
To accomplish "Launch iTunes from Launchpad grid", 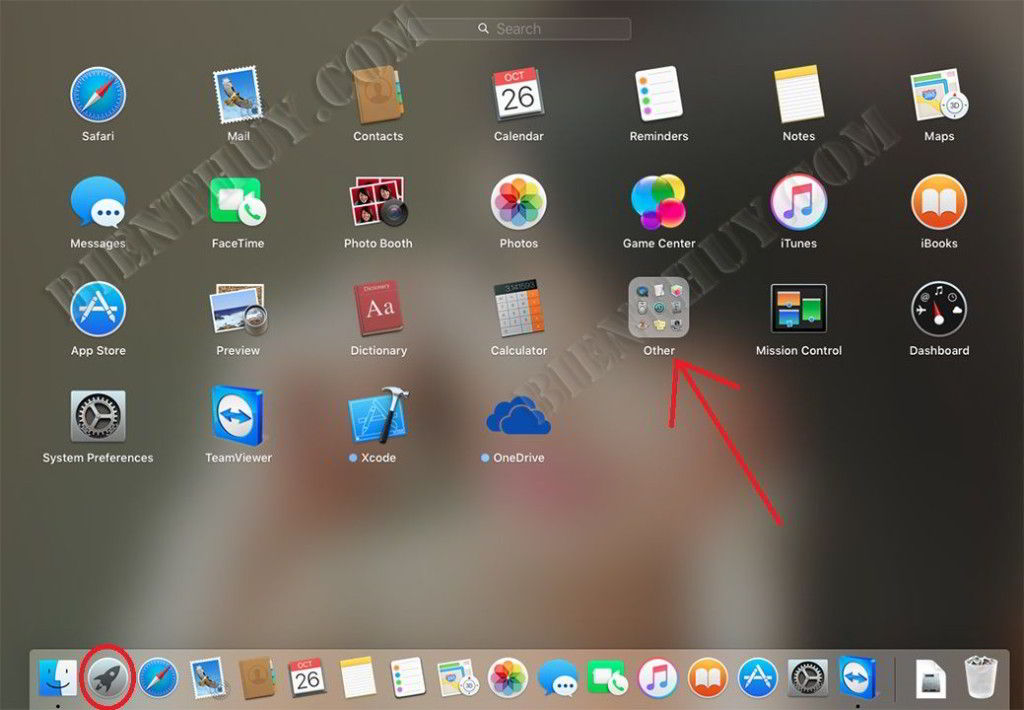I will pos(799,202).
